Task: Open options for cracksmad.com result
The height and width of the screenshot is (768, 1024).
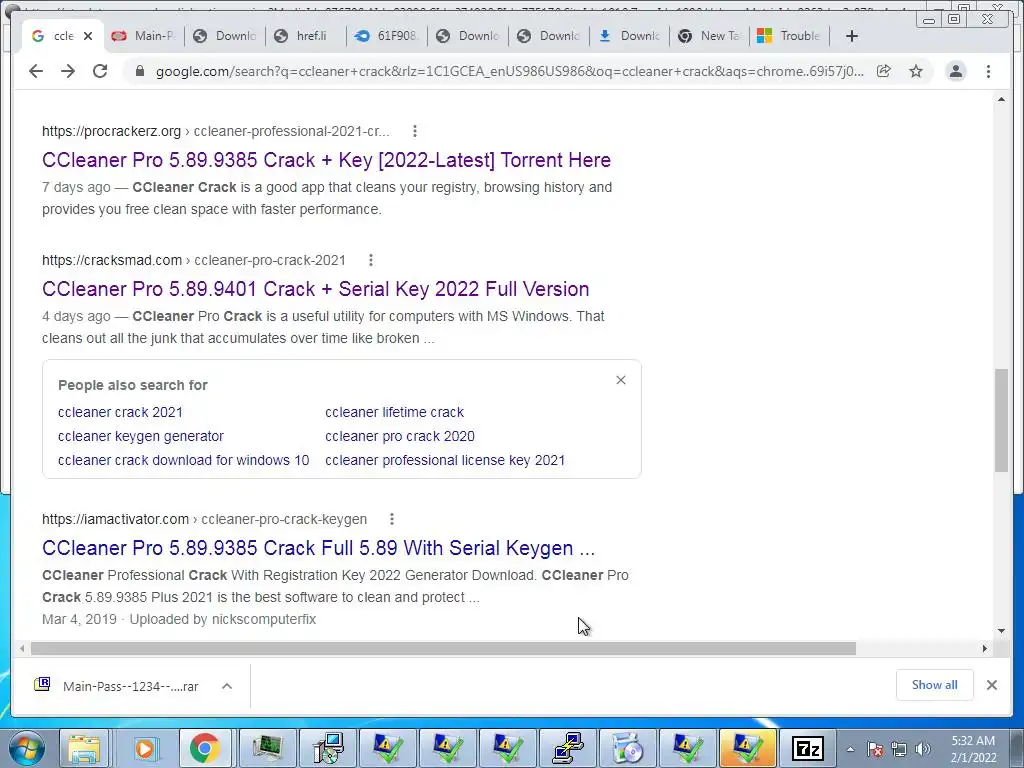Action: click(x=371, y=260)
